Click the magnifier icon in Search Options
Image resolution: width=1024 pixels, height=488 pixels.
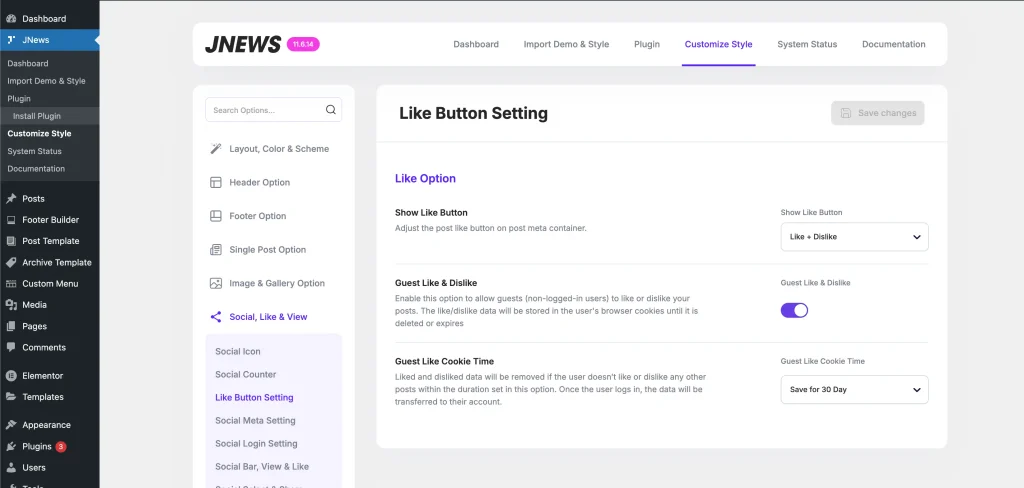[x=330, y=110]
